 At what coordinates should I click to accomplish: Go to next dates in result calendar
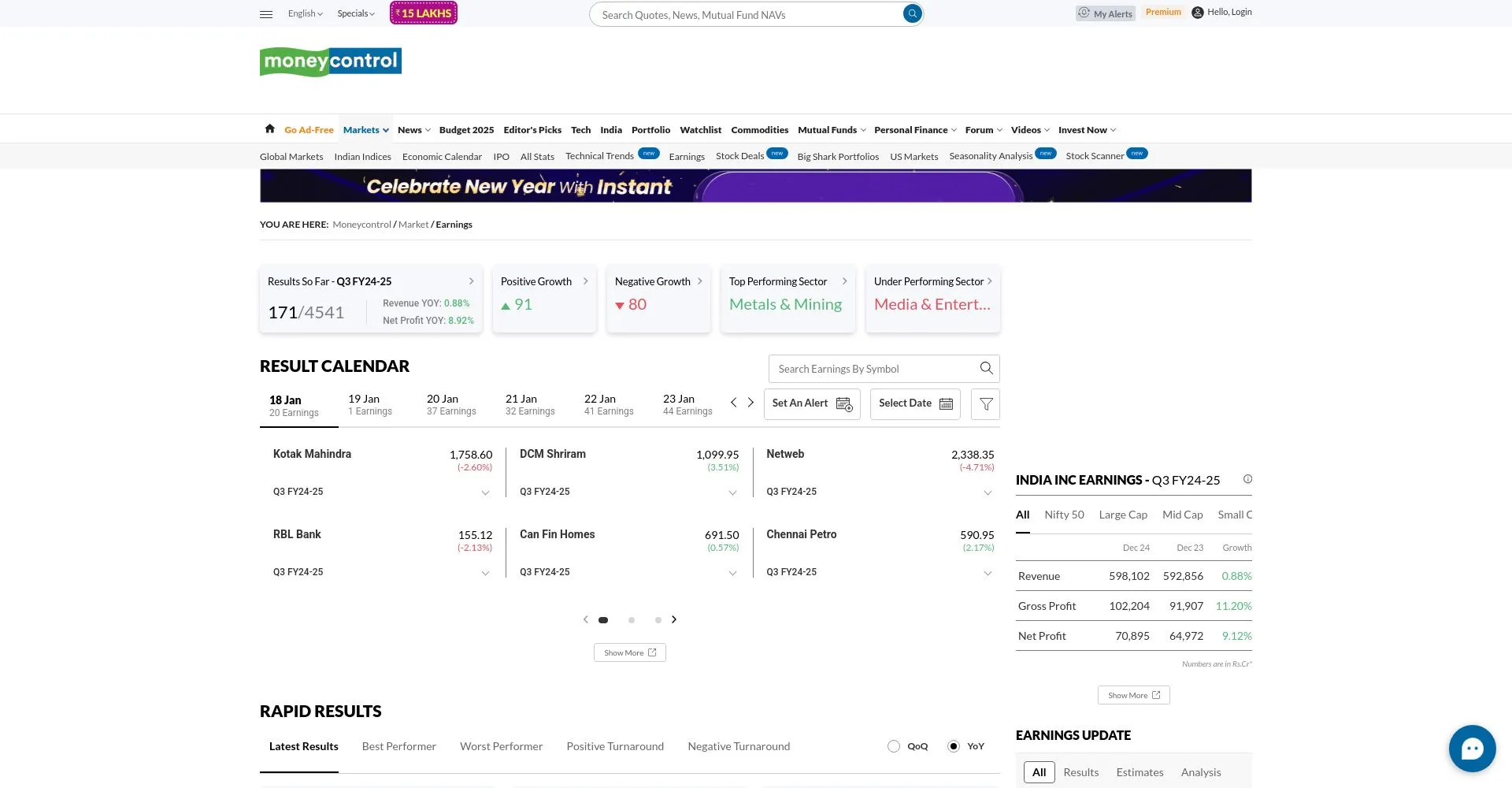click(x=750, y=403)
